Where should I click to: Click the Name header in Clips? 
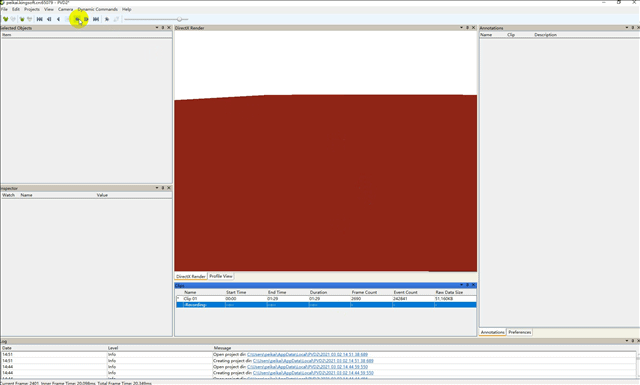[x=190, y=292]
